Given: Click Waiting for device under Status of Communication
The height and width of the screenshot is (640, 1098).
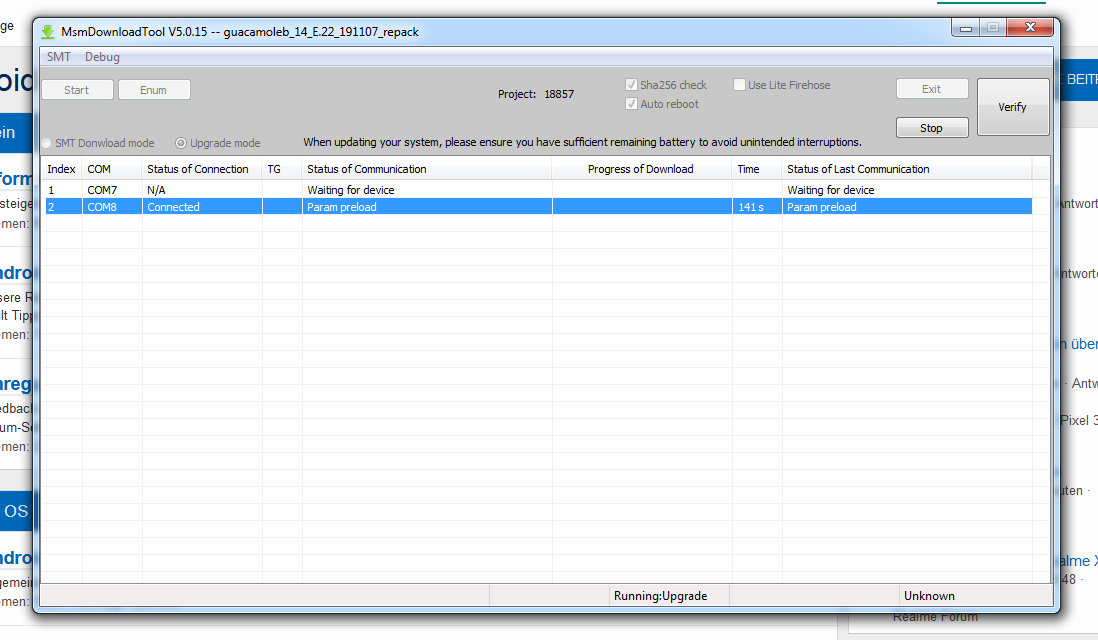Looking at the screenshot, I should coord(426,190).
